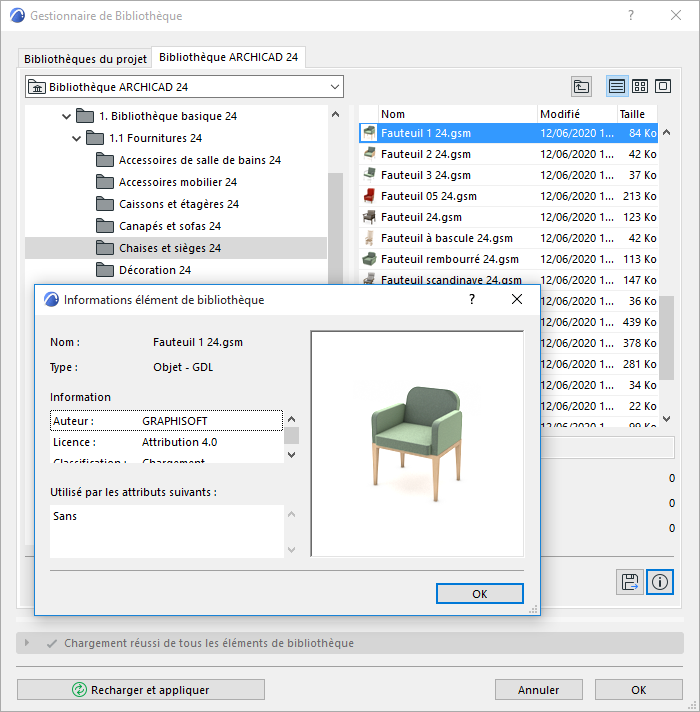This screenshot has height=712, width=700.
Task: Click the 439 Ko size cell
Action: point(639,322)
